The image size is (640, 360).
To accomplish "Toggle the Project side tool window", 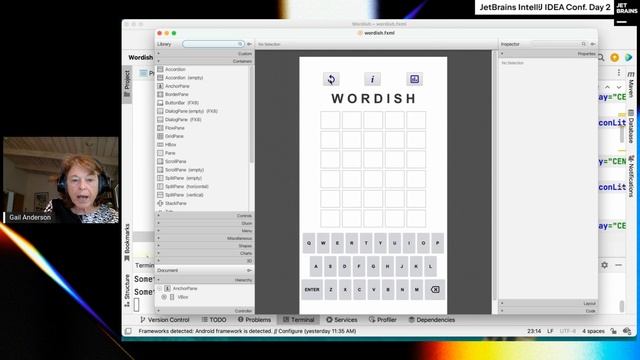I will (x=127, y=84).
